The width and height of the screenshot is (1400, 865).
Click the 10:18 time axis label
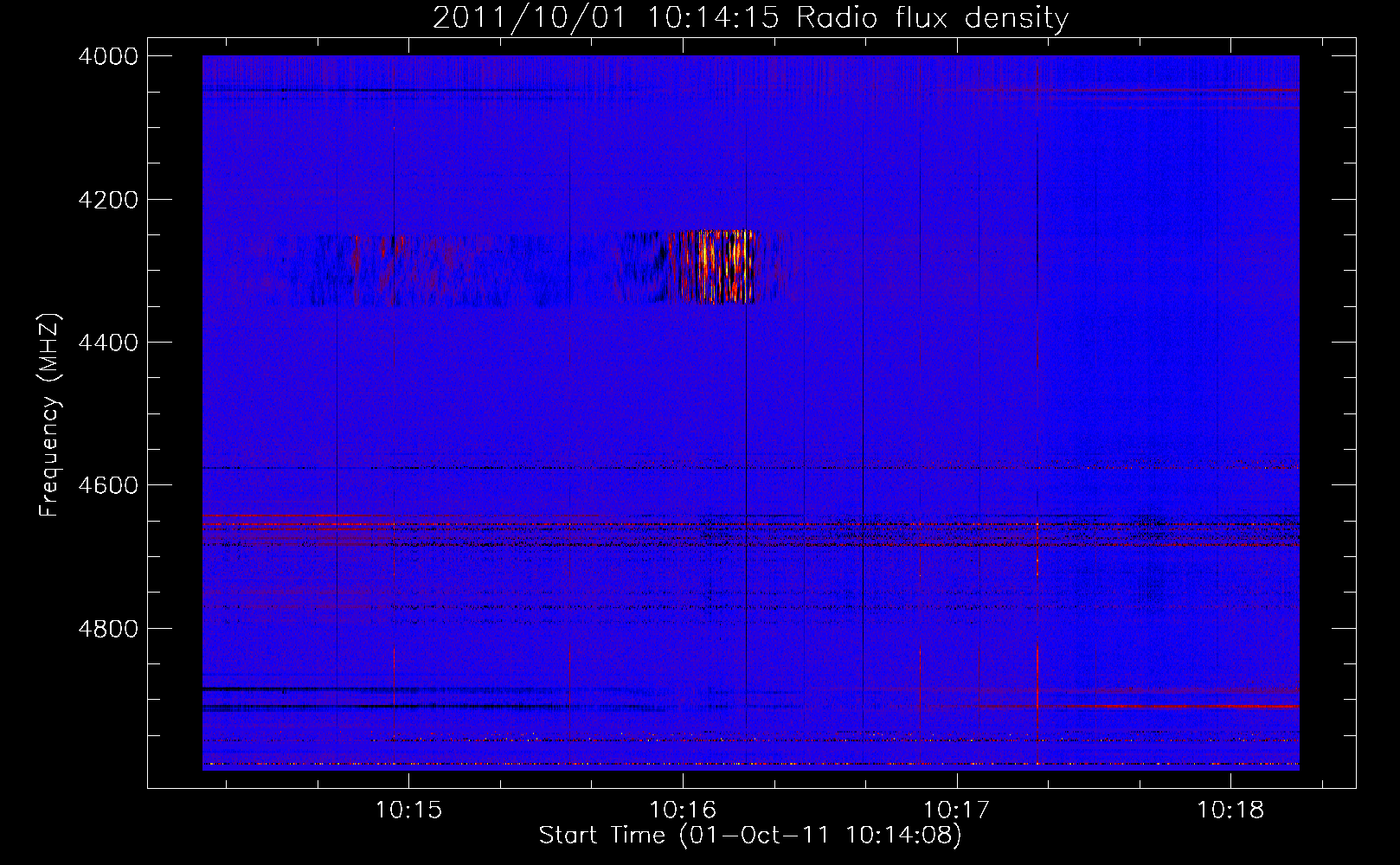[1230, 811]
